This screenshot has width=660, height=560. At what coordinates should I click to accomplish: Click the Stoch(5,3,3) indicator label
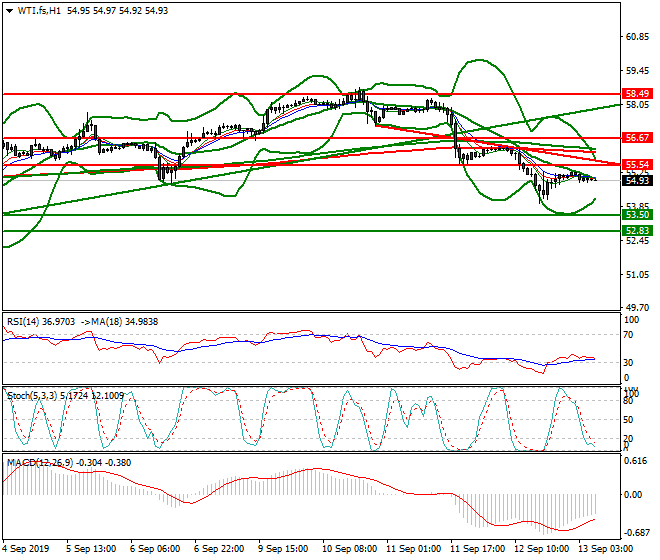(x=32, y=395)
